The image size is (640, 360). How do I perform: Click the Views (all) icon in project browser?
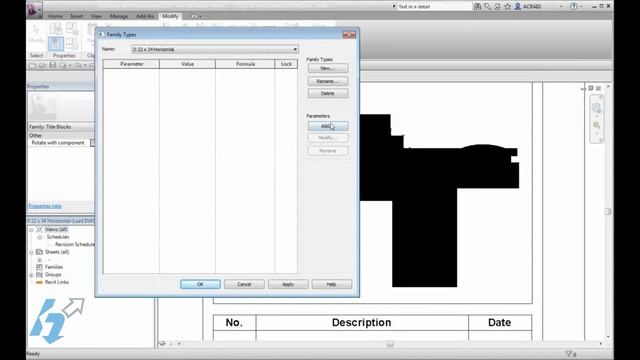click(x=40, y=229)
